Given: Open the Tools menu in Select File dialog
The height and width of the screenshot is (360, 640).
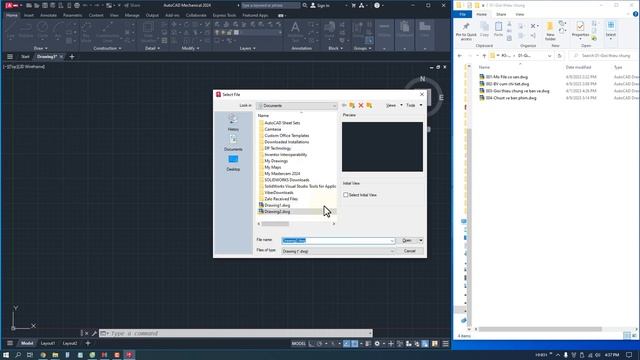Looking at the screenshot, I should tap(414, 105).
